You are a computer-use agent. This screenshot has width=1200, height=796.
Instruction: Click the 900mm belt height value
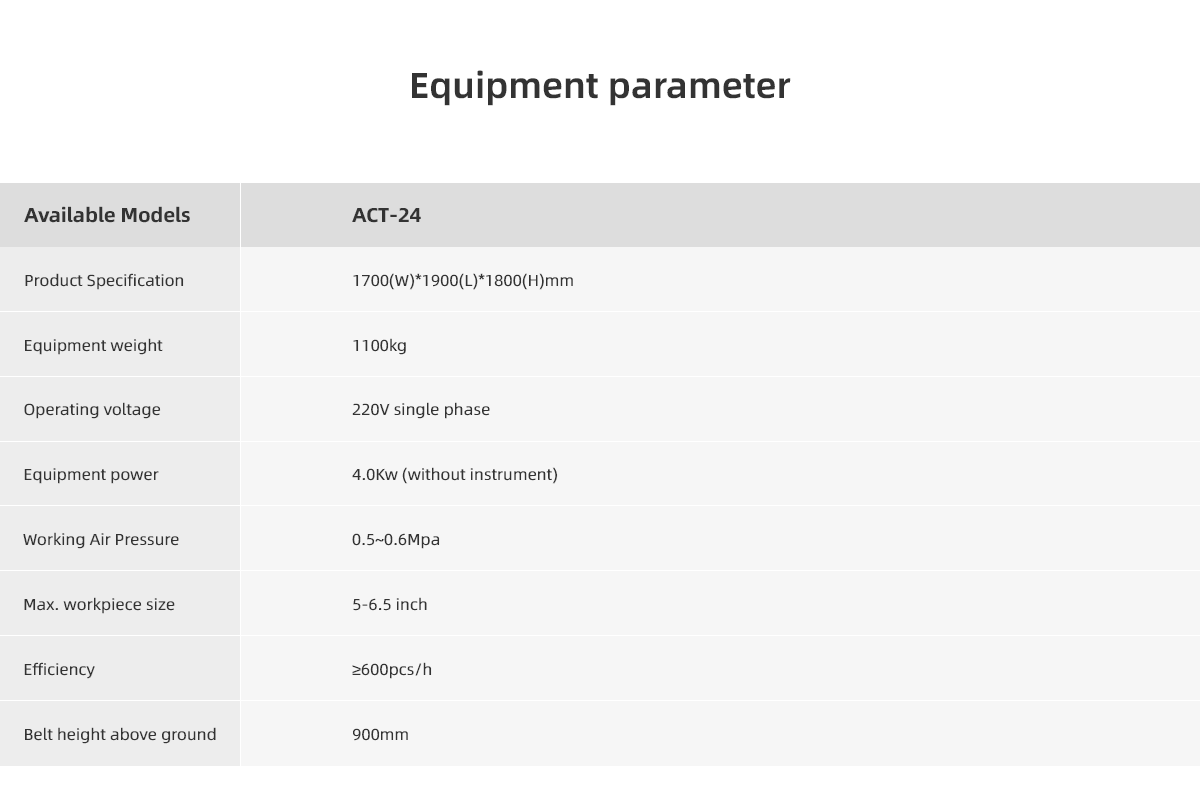coord(380,734)
